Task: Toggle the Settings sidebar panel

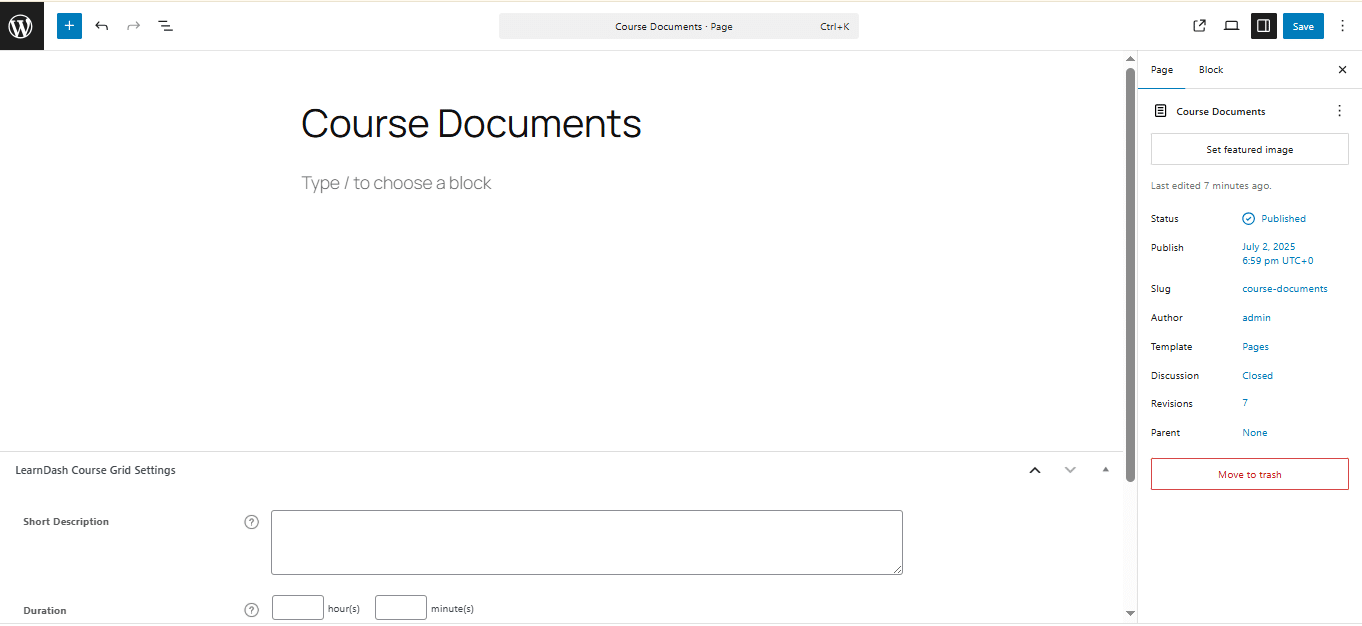Action: [x=1264, y=26]
